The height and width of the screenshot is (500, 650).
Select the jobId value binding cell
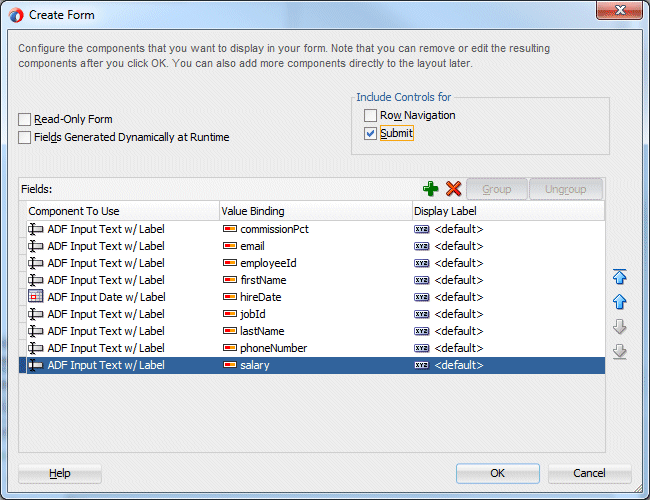coord(315,314)
